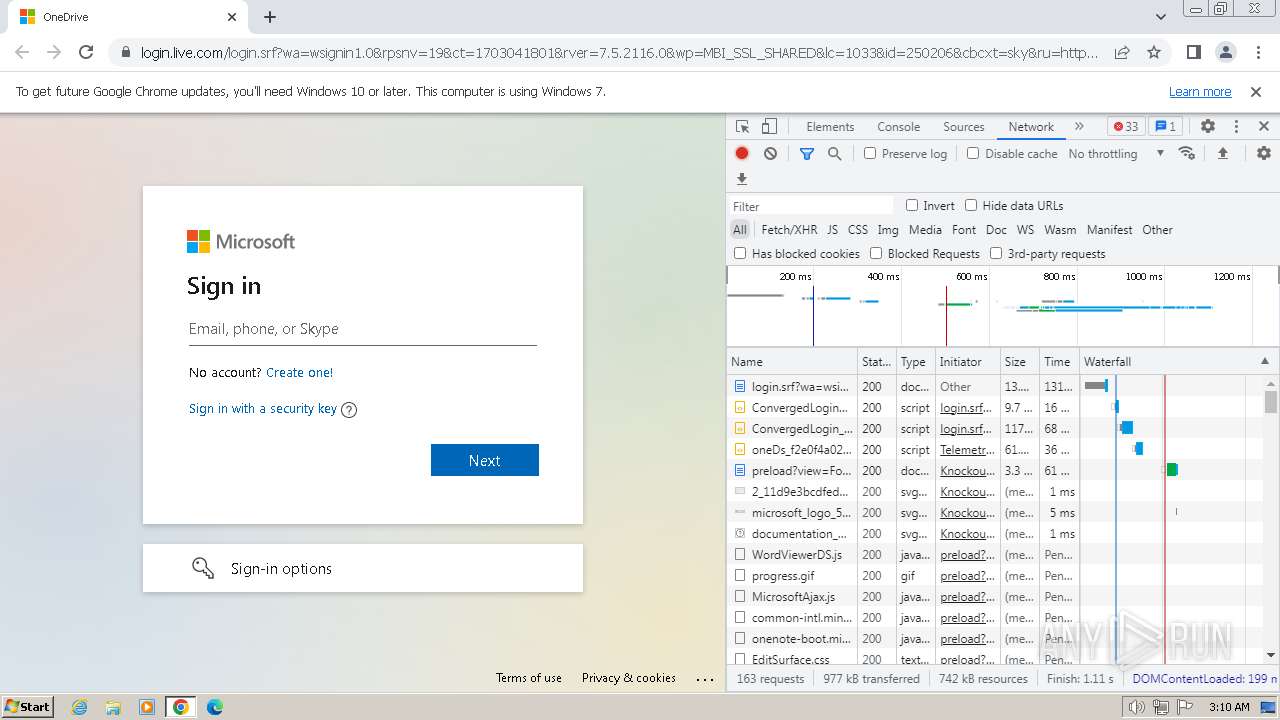
Task: Open DevTools settings gear icon
Action: [1208, 127]
